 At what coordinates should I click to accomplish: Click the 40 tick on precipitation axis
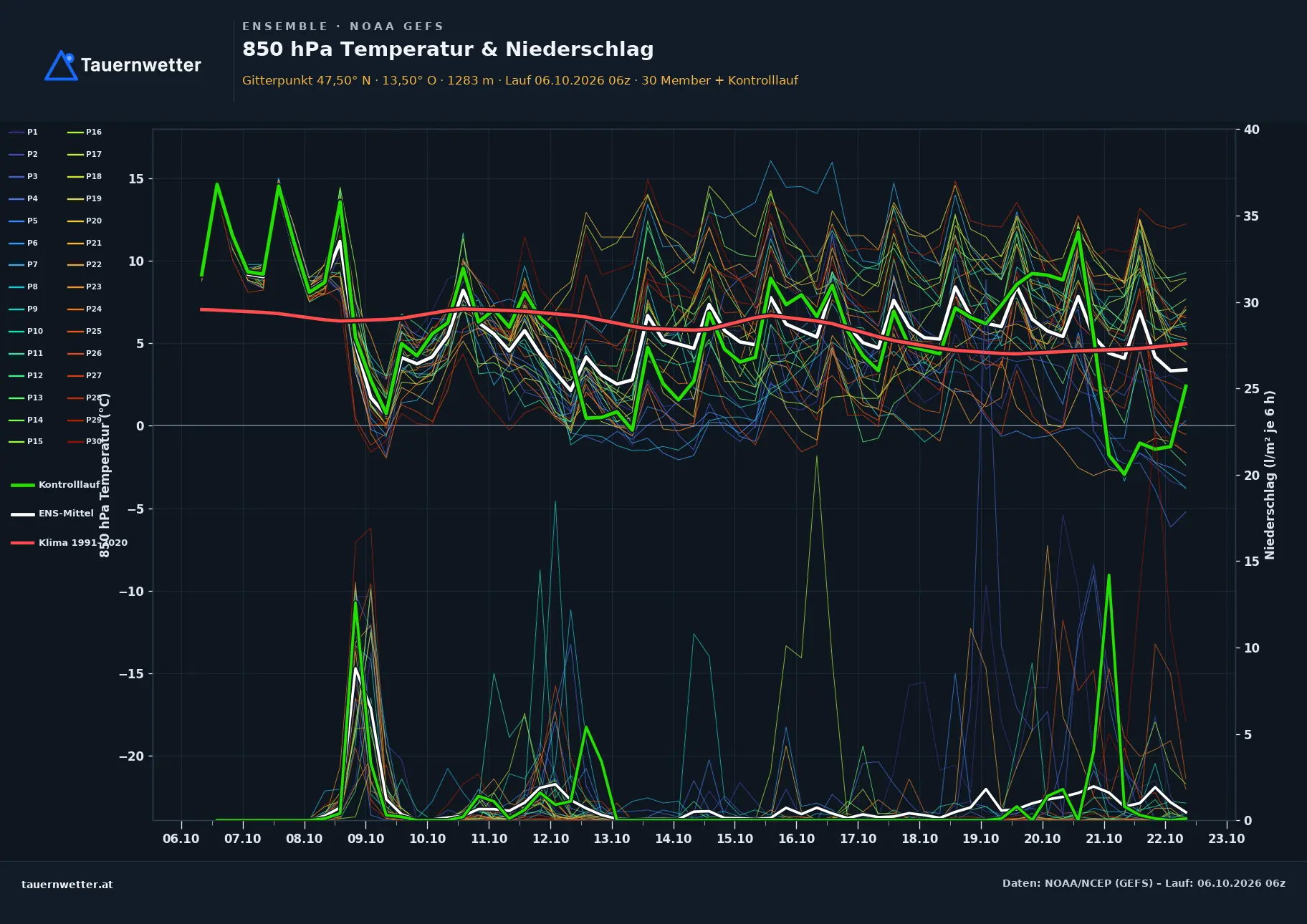1251,130
